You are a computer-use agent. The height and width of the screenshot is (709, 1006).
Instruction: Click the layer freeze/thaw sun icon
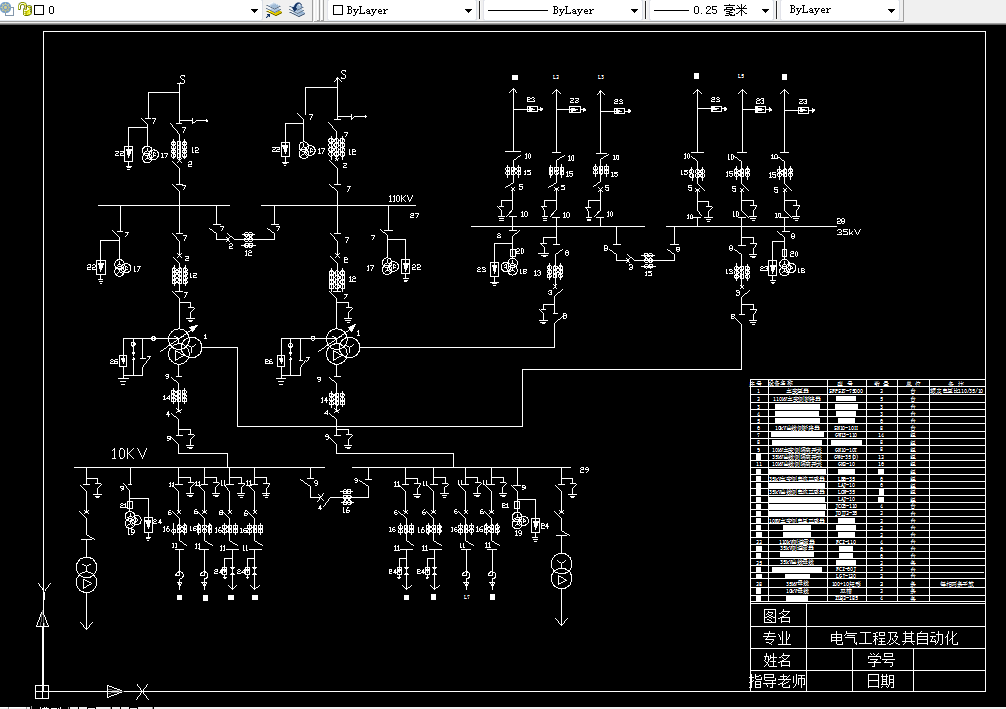8,9
